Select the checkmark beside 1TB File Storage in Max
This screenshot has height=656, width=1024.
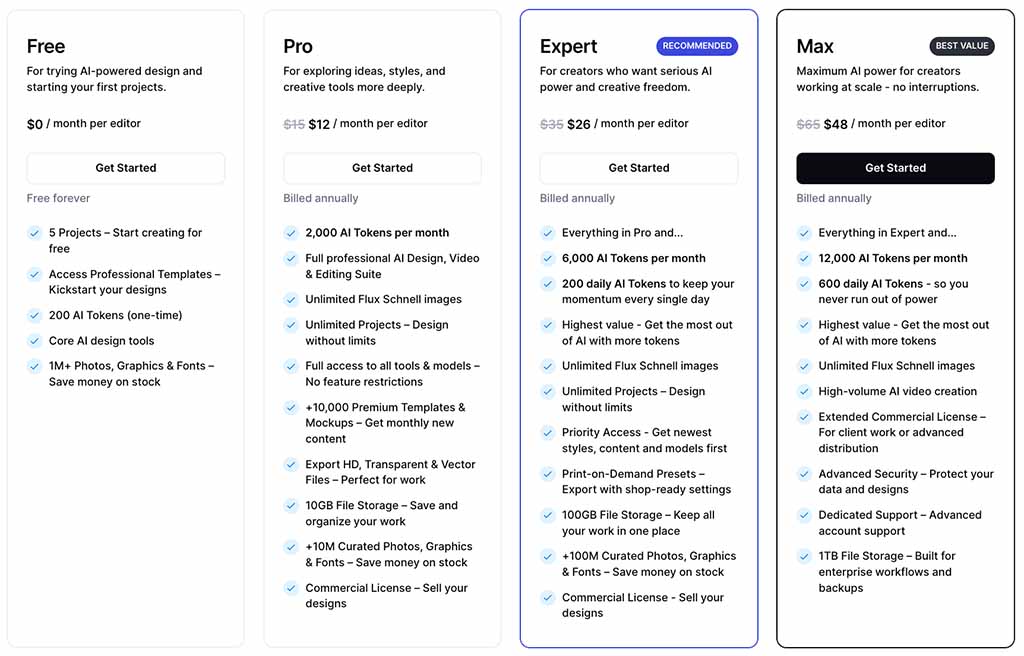pos(805,557)
